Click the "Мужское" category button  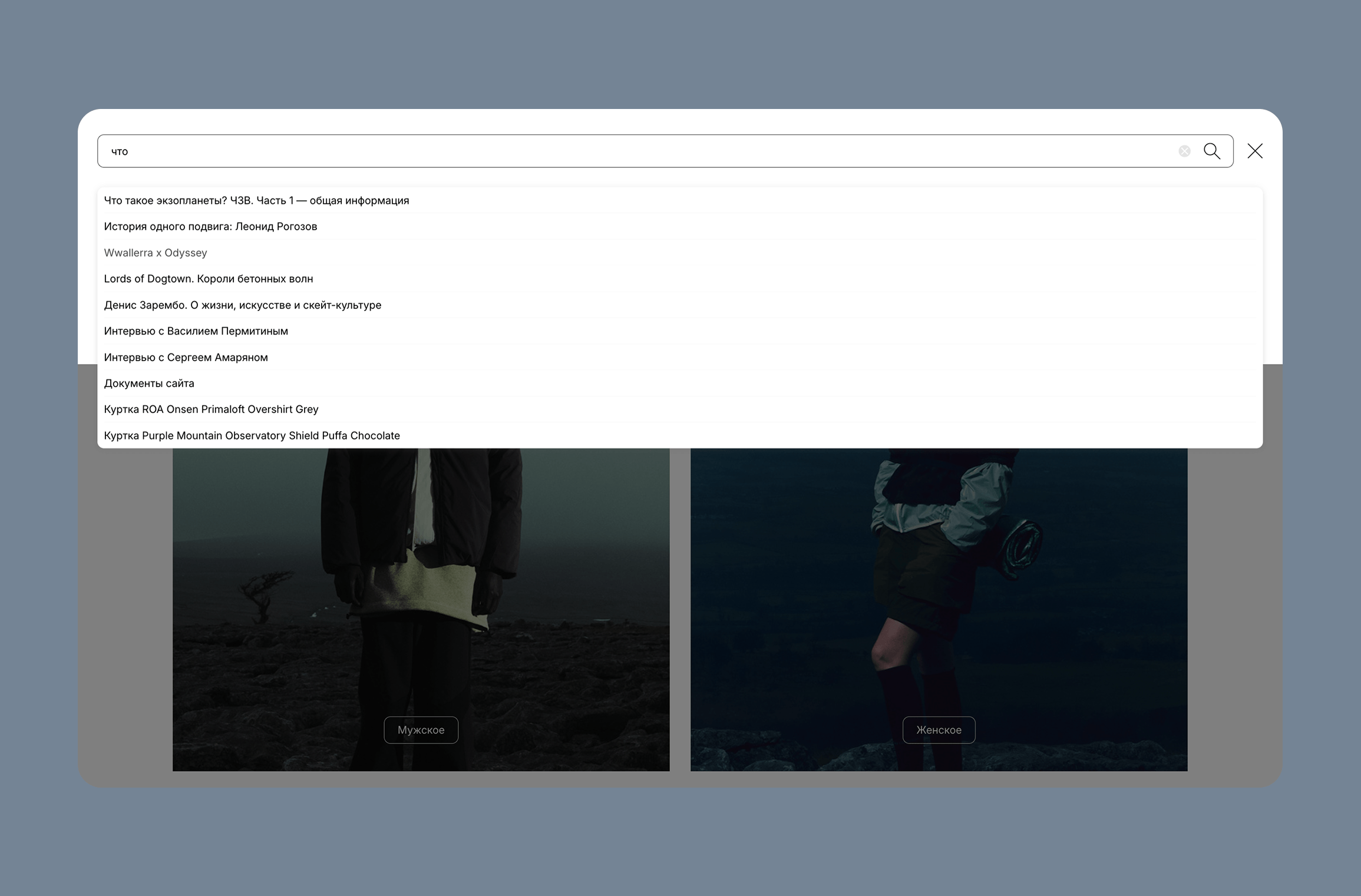[421, 730]
